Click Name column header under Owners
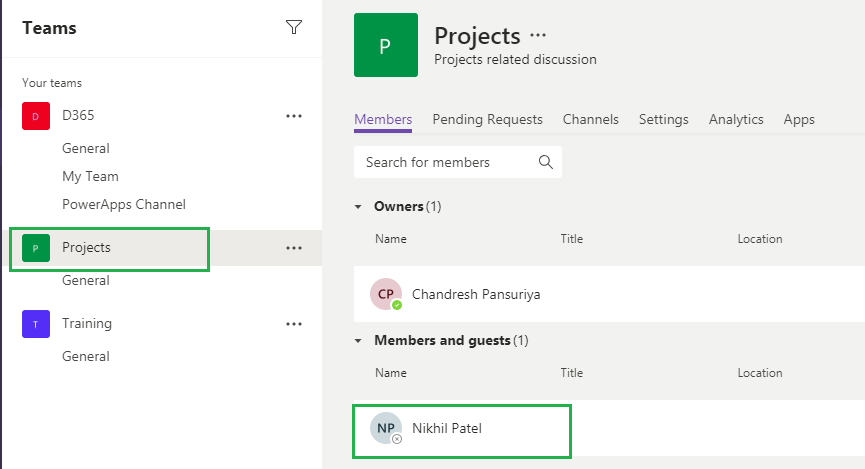The image size is (865, 469). 391,239
